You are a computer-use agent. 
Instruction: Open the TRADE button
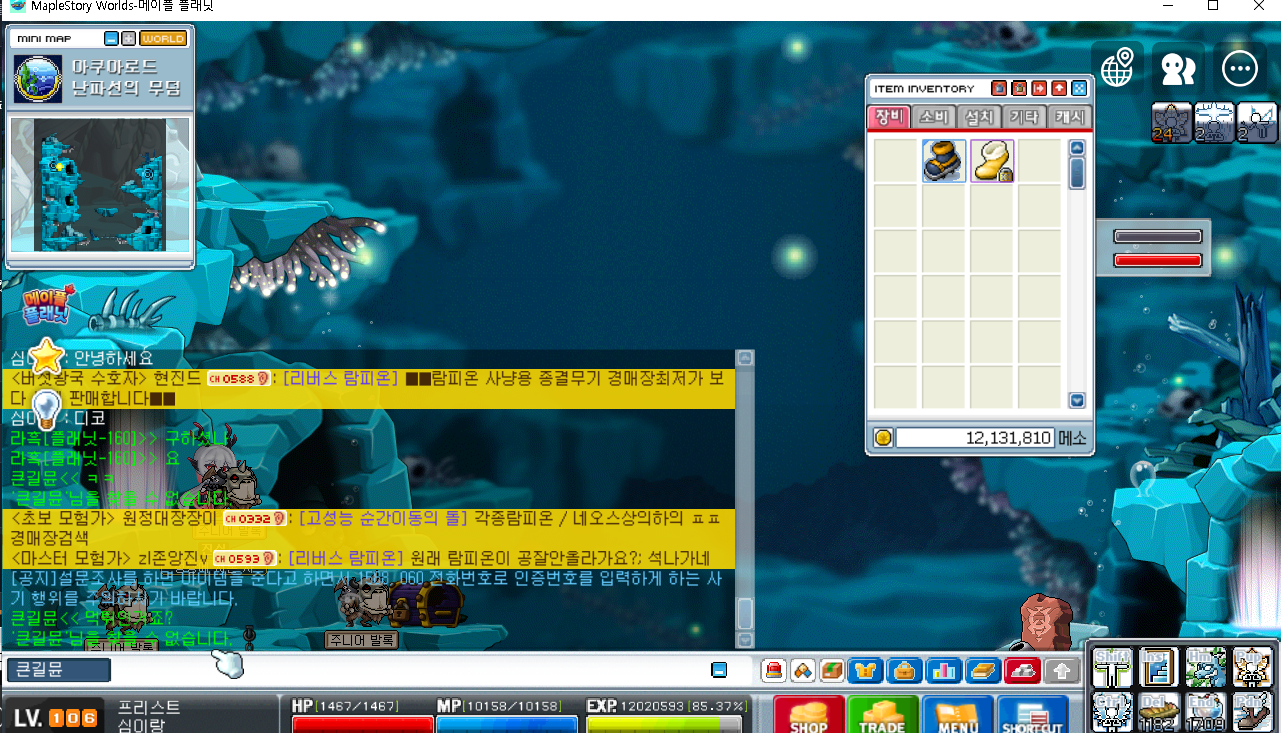pos(882,715)
